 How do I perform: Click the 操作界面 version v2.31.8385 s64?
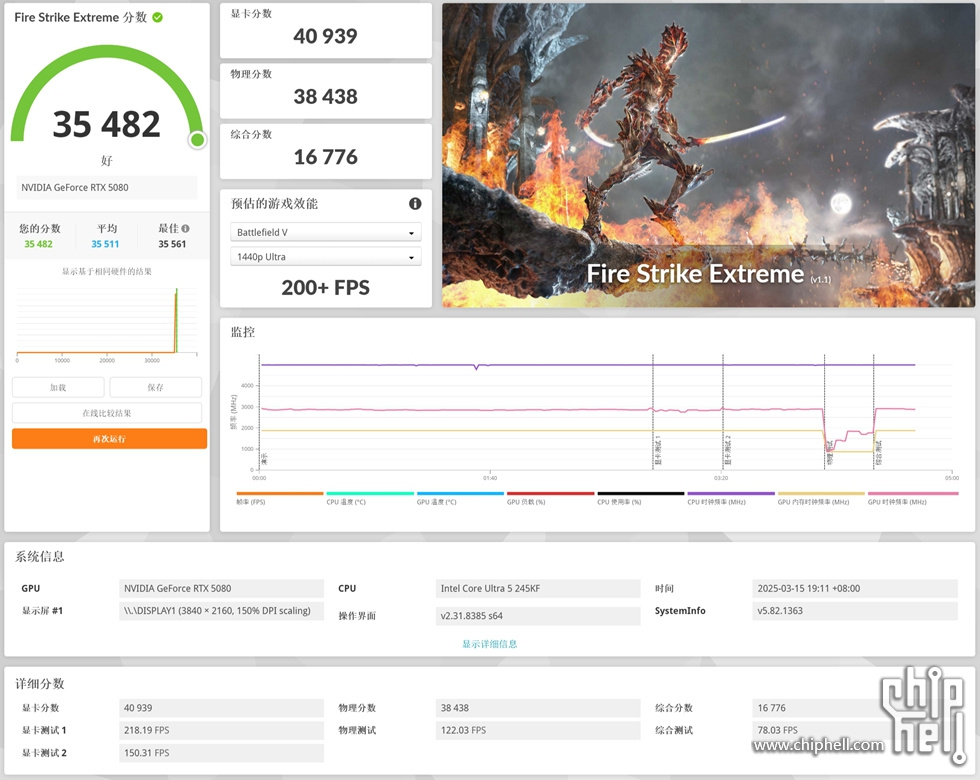(x=538, y=616)
